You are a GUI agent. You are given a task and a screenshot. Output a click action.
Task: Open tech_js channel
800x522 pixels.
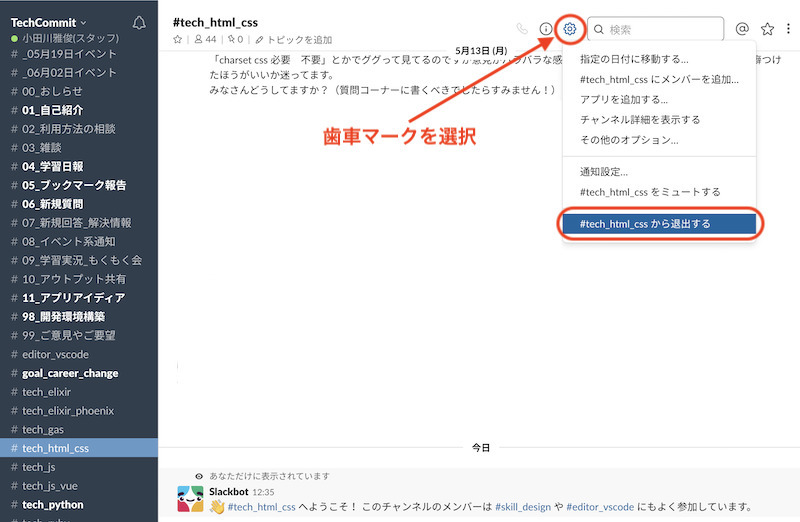(x=79, y=467)
